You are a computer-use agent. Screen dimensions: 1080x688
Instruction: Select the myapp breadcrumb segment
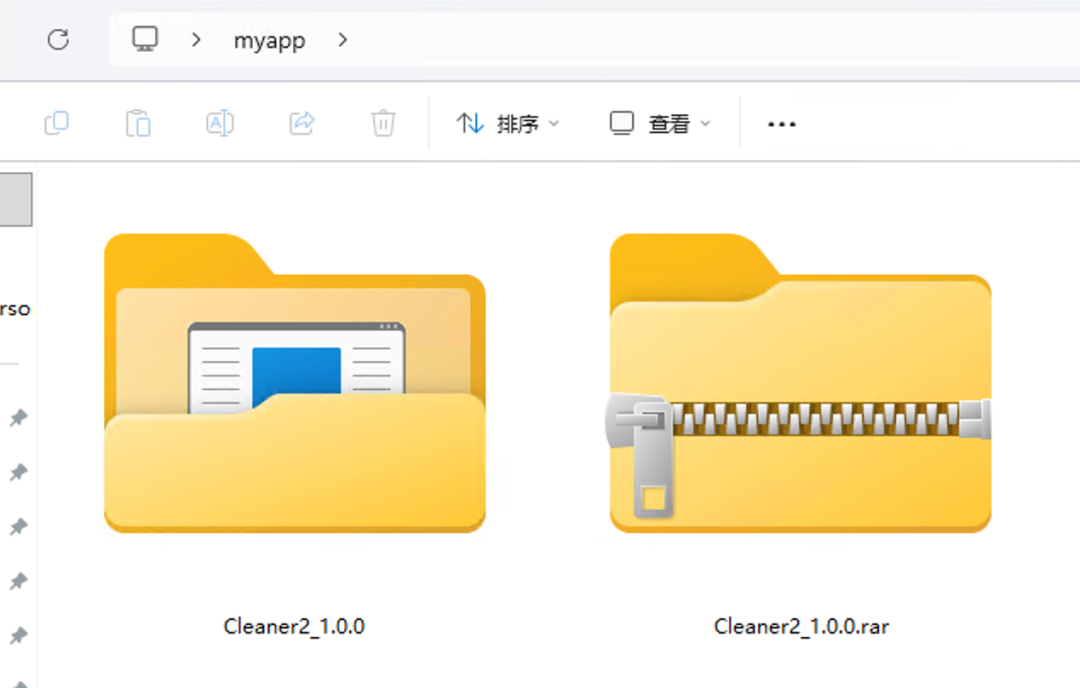click(269, 41)
